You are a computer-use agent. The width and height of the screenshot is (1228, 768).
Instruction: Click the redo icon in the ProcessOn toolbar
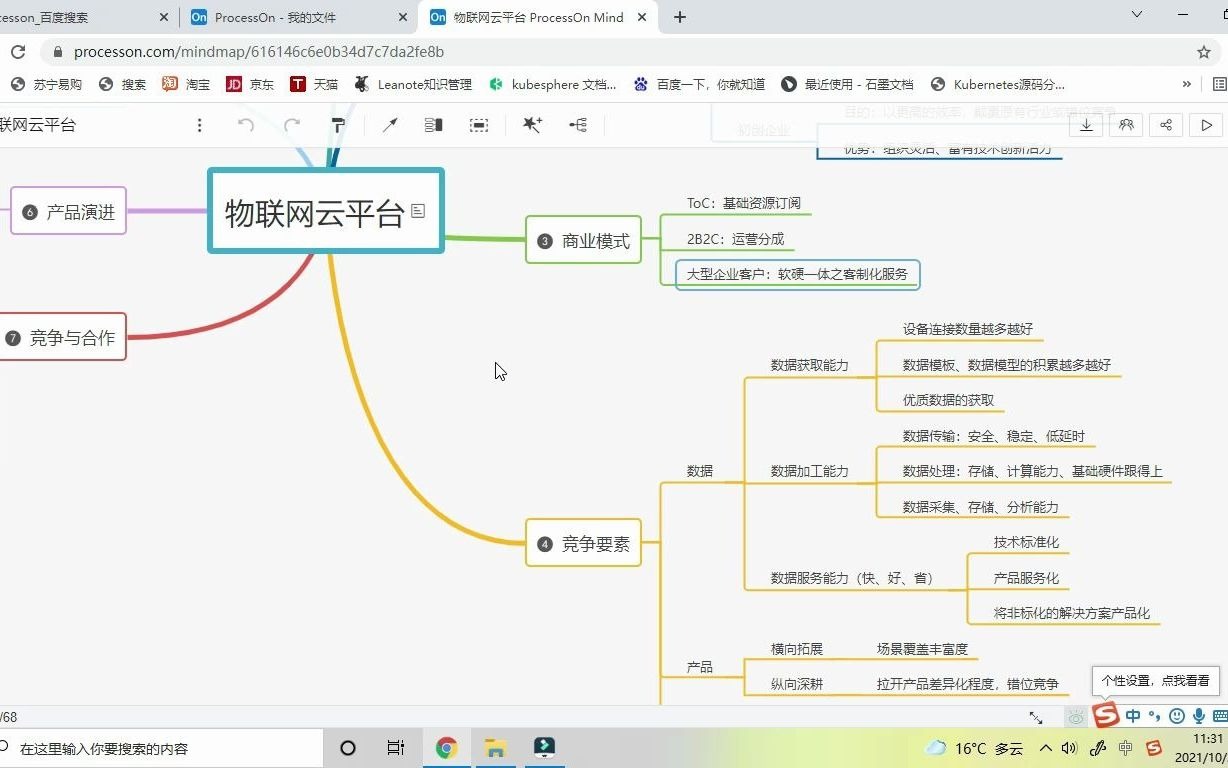292,125
